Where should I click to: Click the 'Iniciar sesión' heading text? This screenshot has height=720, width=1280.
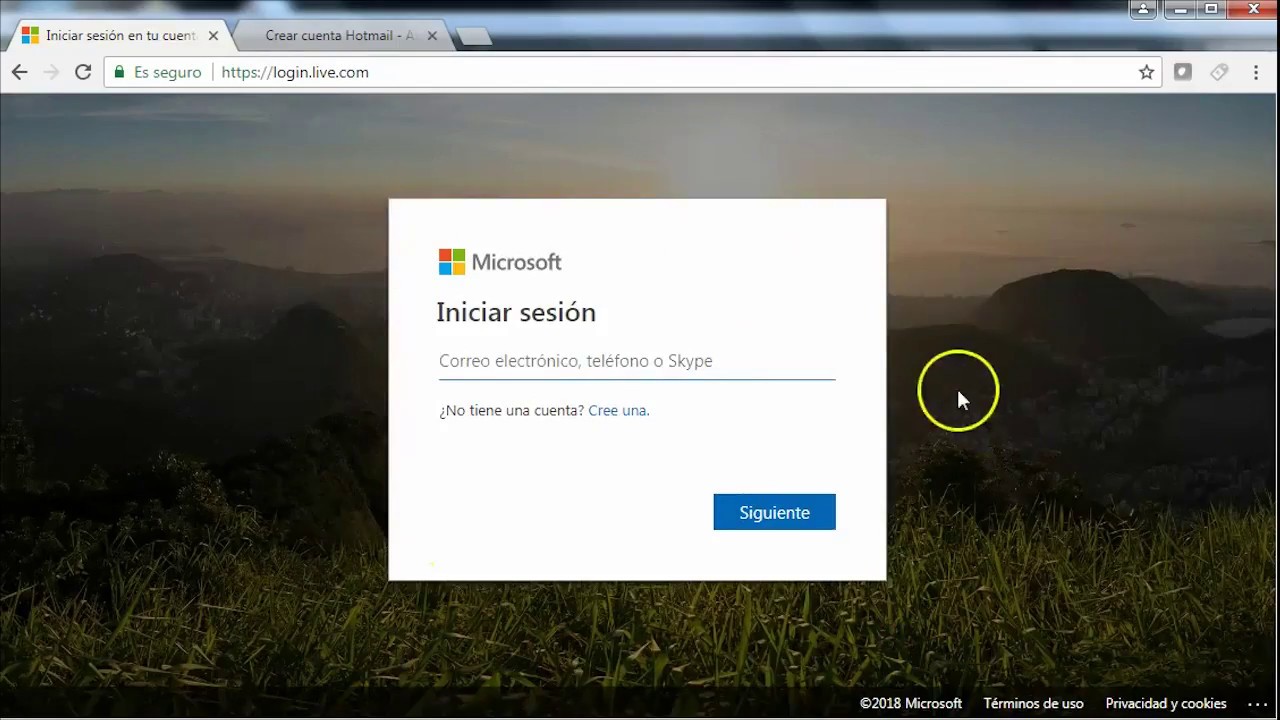pyautogui.click(x=516, y=313)
